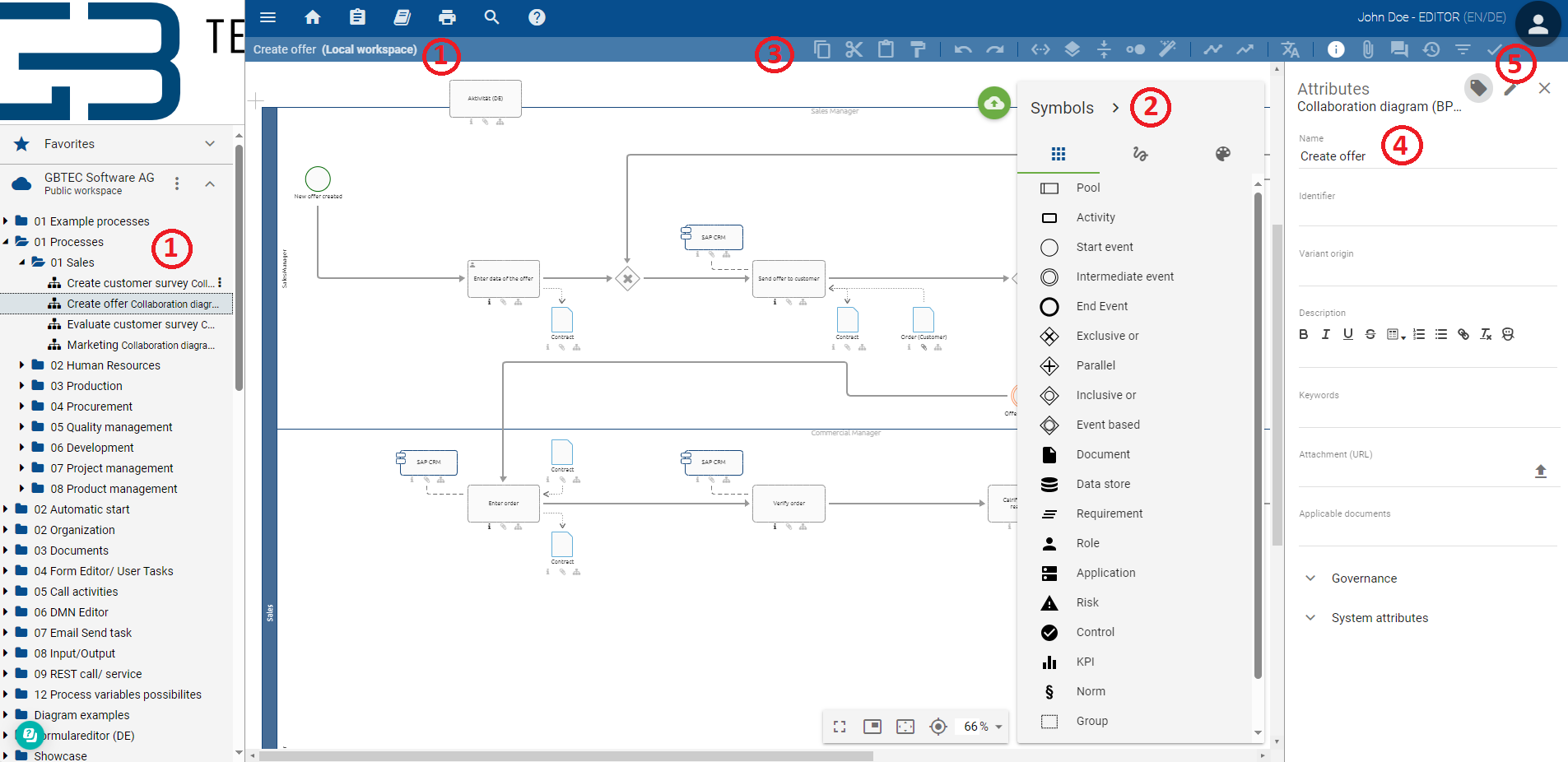Open the attachments paperclip icon
1568x762 pixels.
tap(1367, 49)
